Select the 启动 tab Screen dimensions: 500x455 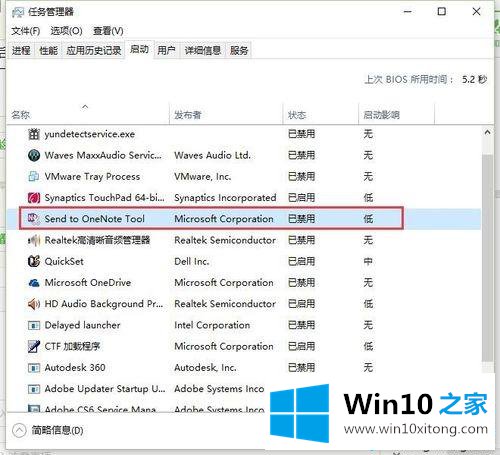(139, 50)
